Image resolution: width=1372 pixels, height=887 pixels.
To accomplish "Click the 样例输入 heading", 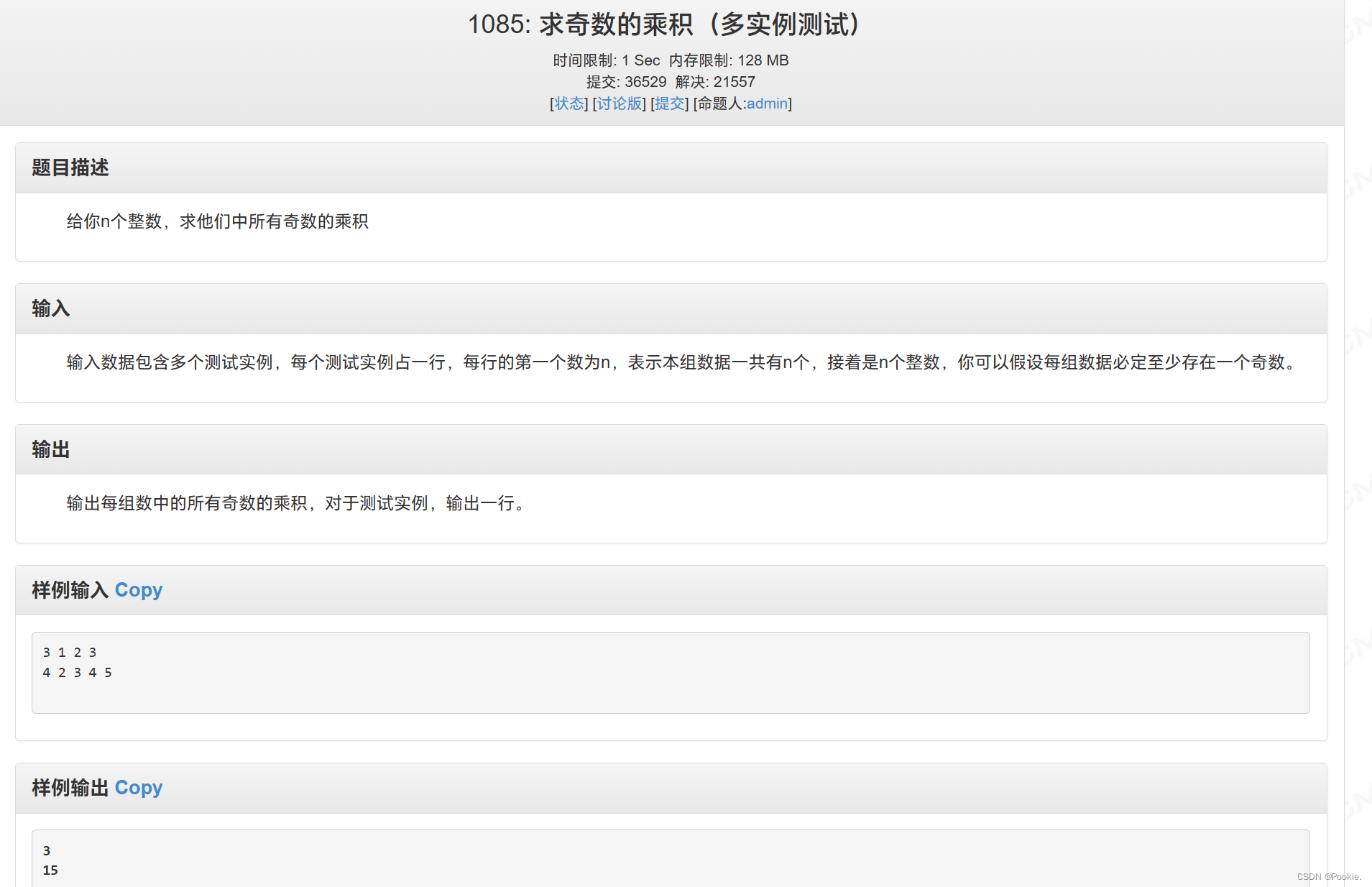I will coord(68,589).
